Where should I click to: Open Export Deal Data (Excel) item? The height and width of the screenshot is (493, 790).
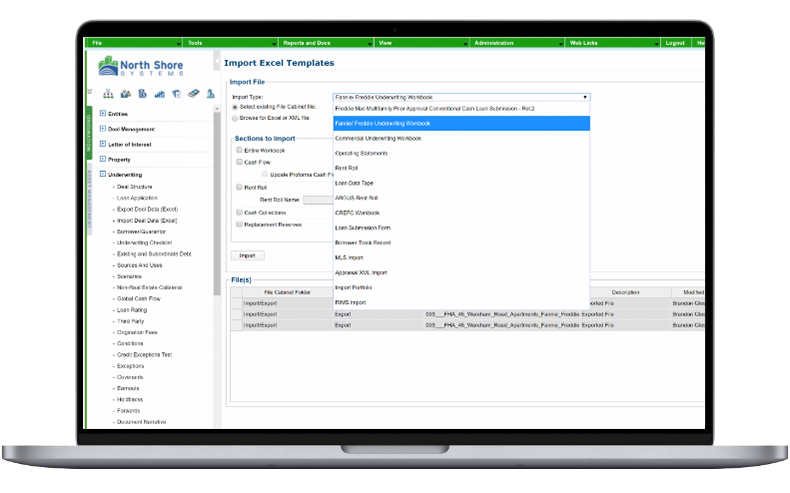(x=148, y=209)
